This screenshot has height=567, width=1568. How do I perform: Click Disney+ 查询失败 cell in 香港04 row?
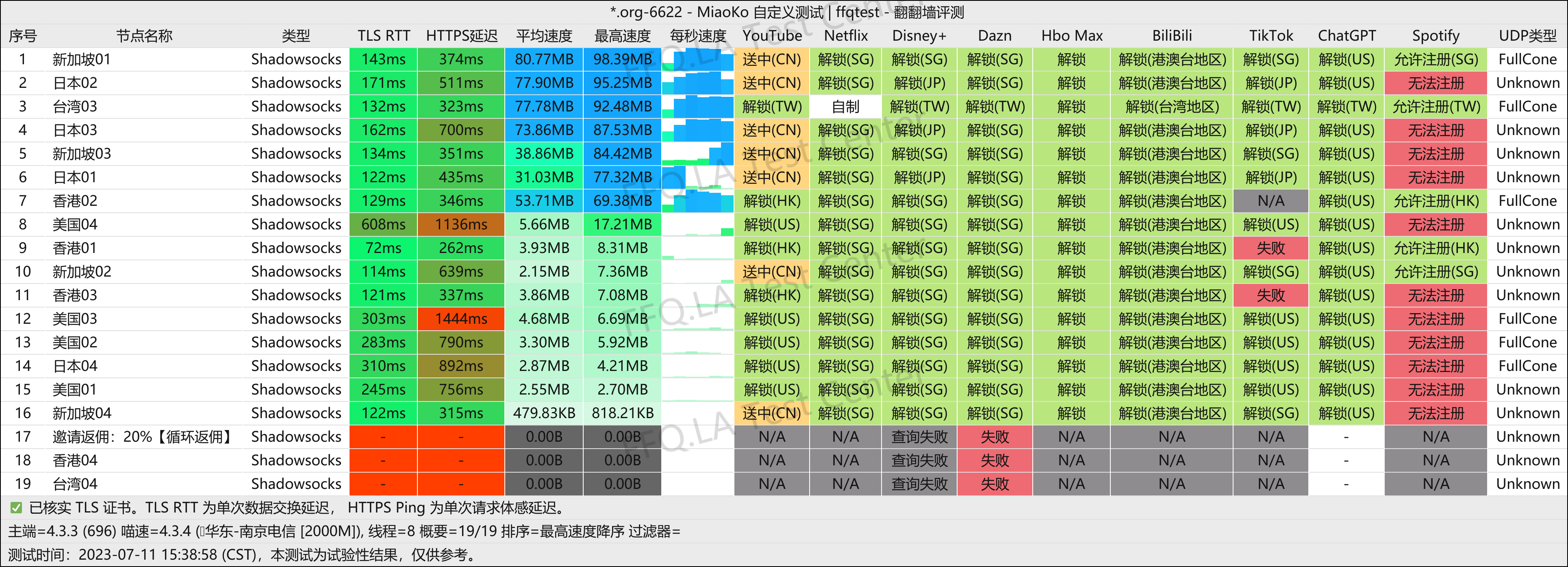(x=919, y=460)
